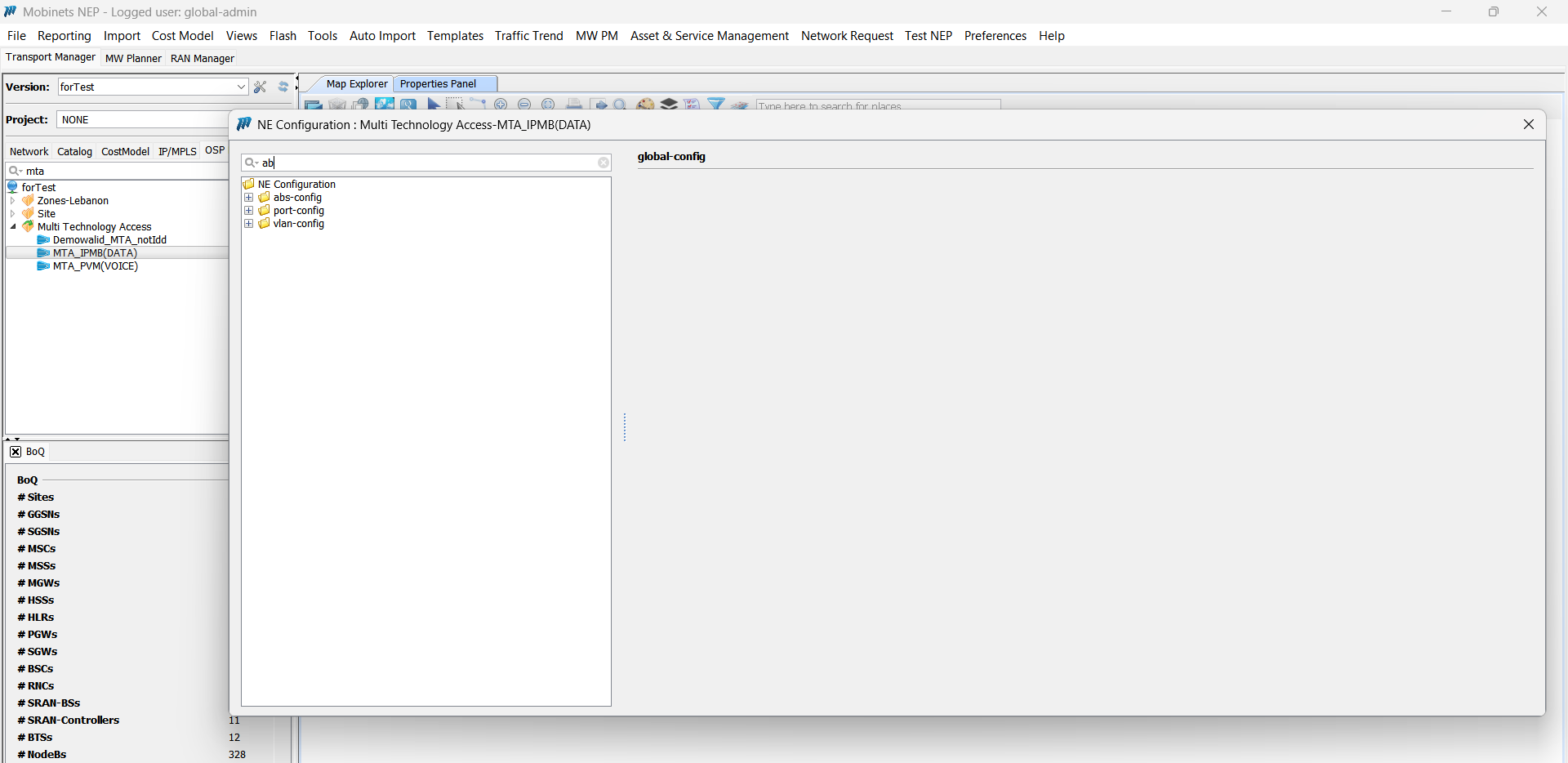Image resolution: width=1568 pixels, height=763 pixels.
Task: Expand the abs-config folder node
Action: coord(249,198)
